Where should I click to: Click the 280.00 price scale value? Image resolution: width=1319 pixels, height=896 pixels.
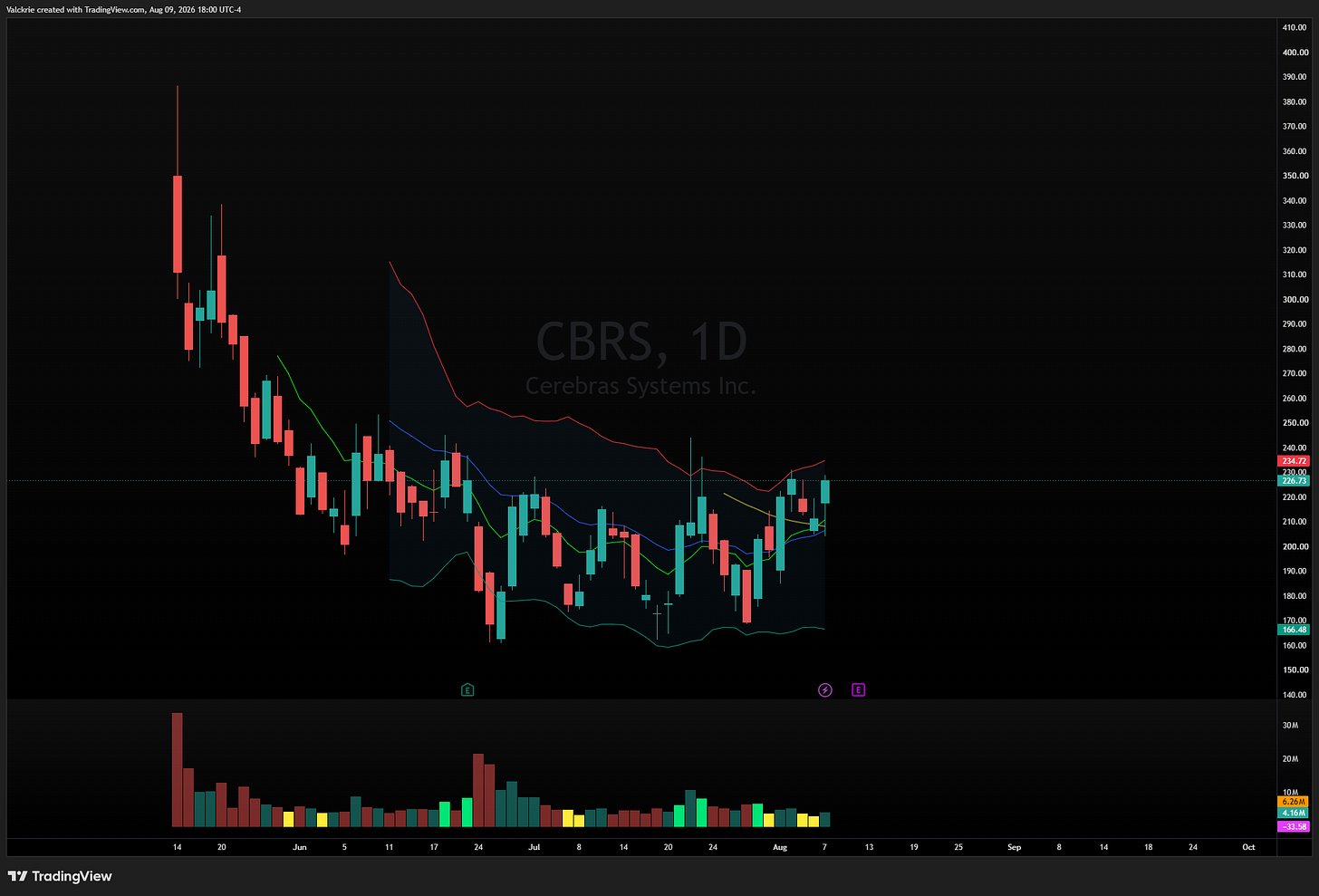click(1295, 349)
